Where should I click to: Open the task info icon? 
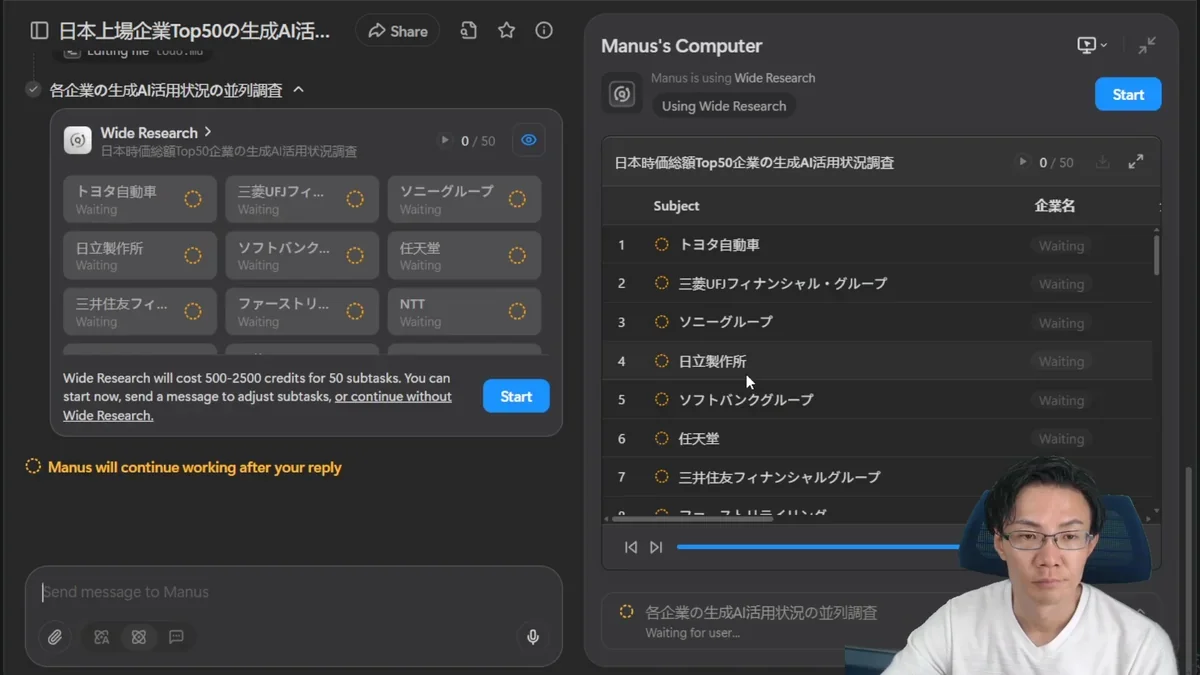tap(544, 31)
